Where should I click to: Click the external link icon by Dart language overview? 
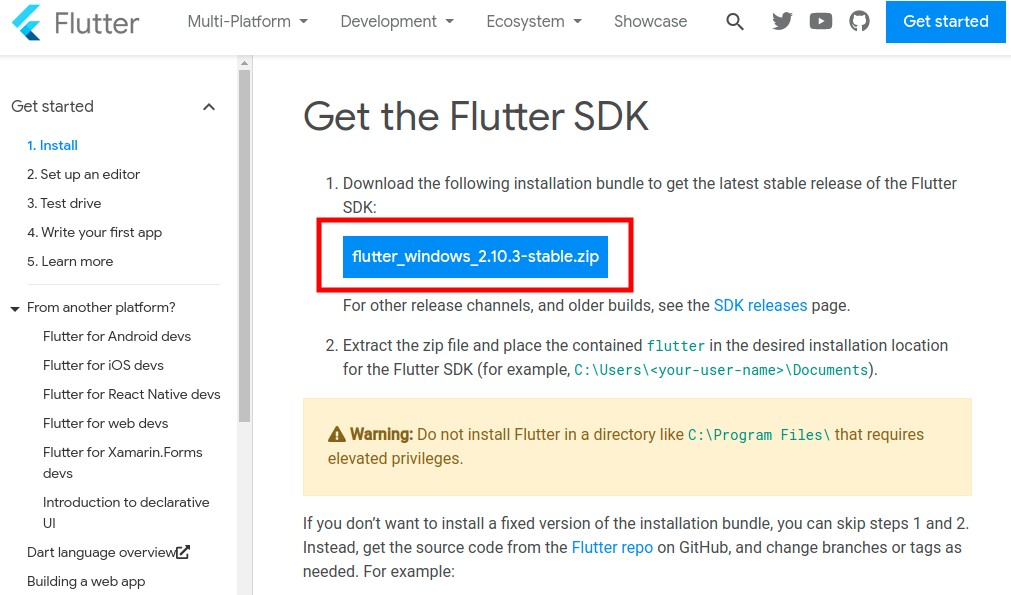point(183,552)
